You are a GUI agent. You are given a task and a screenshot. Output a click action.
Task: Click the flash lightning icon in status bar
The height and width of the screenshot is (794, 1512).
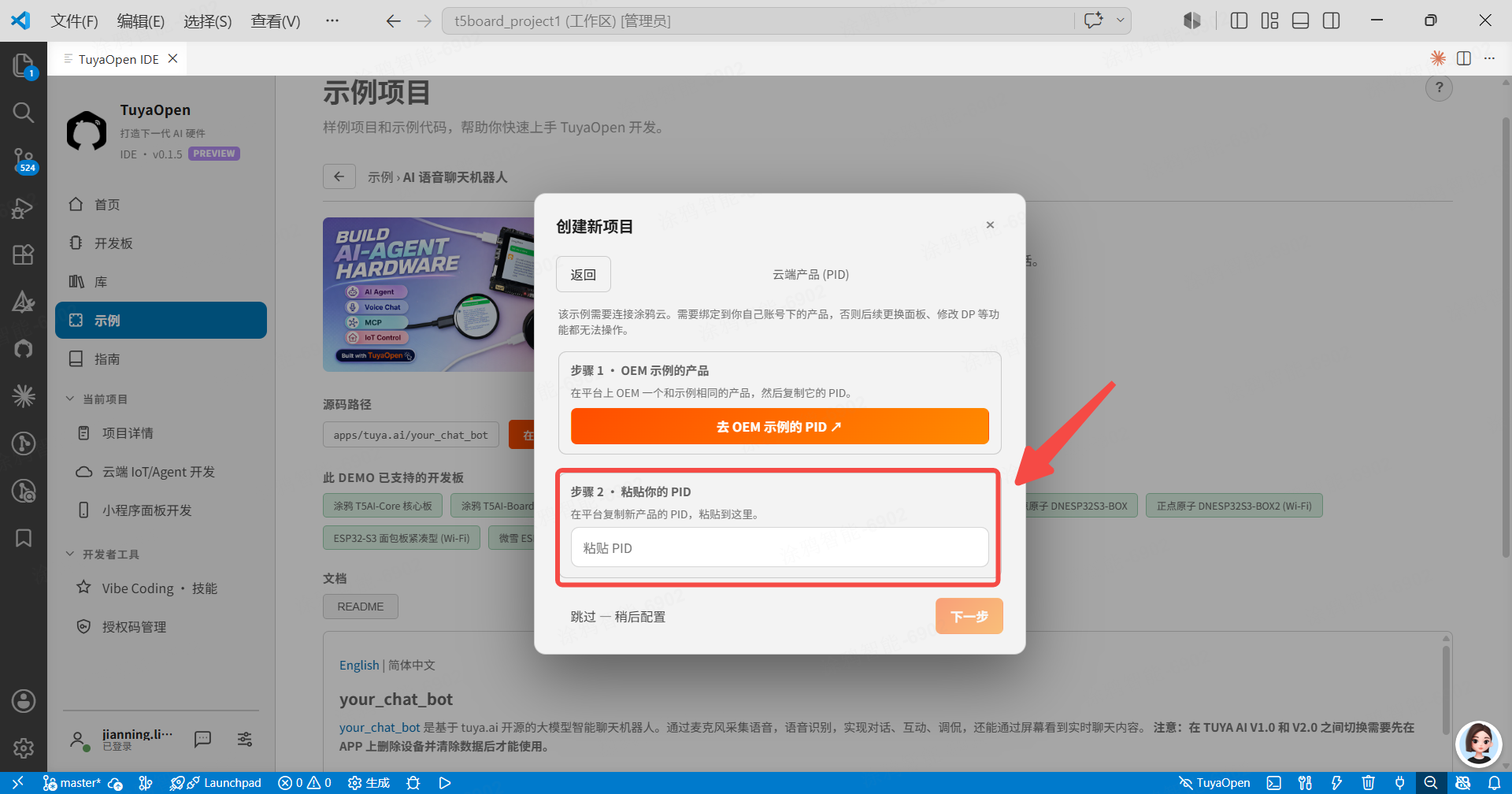[x=1336, y=783]
